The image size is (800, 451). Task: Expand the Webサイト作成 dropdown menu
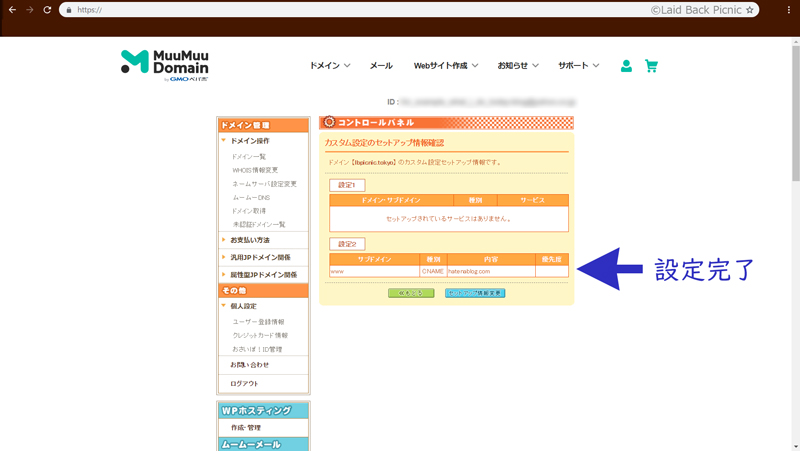[445, 65]
